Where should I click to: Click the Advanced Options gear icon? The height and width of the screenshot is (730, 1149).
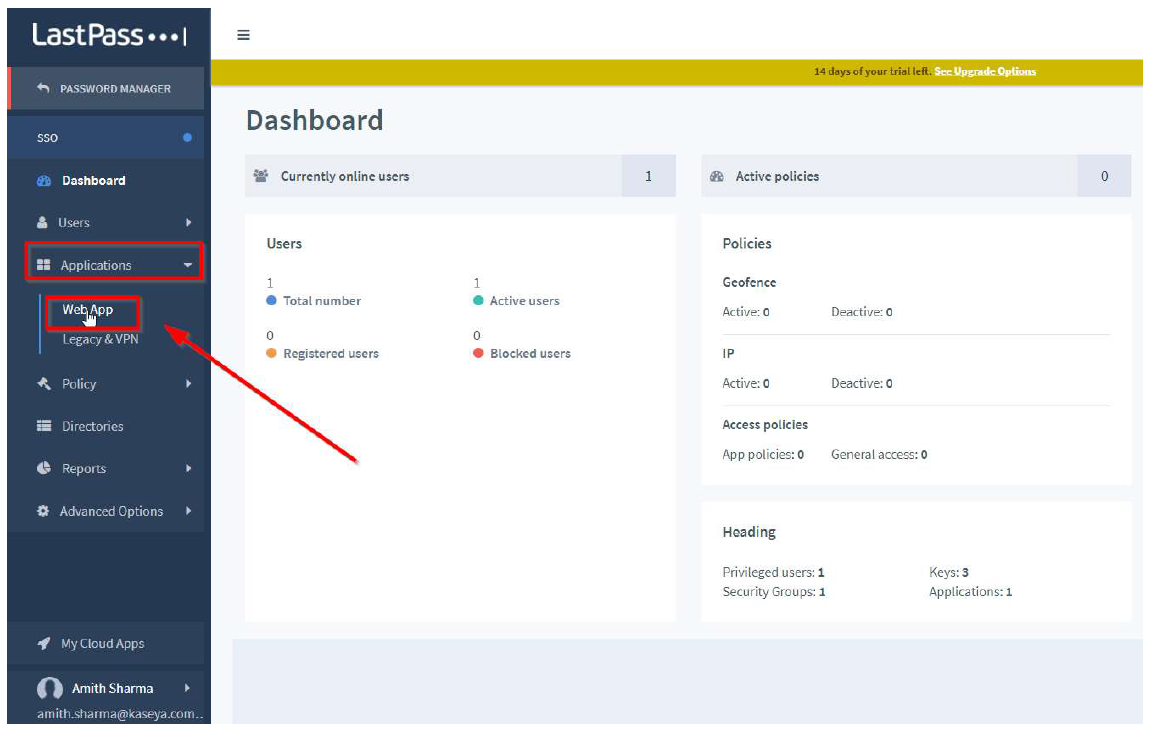point(43,511)
